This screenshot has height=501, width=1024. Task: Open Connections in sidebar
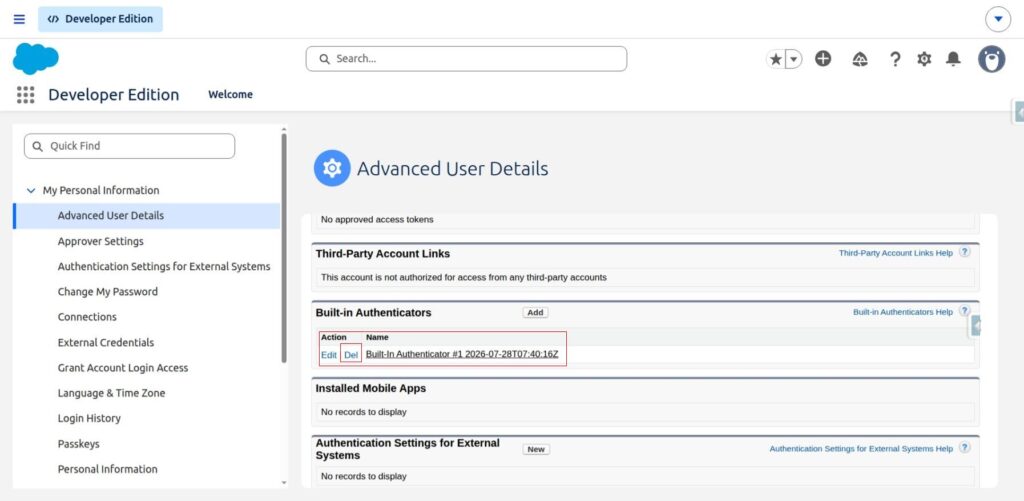point(87,317)
